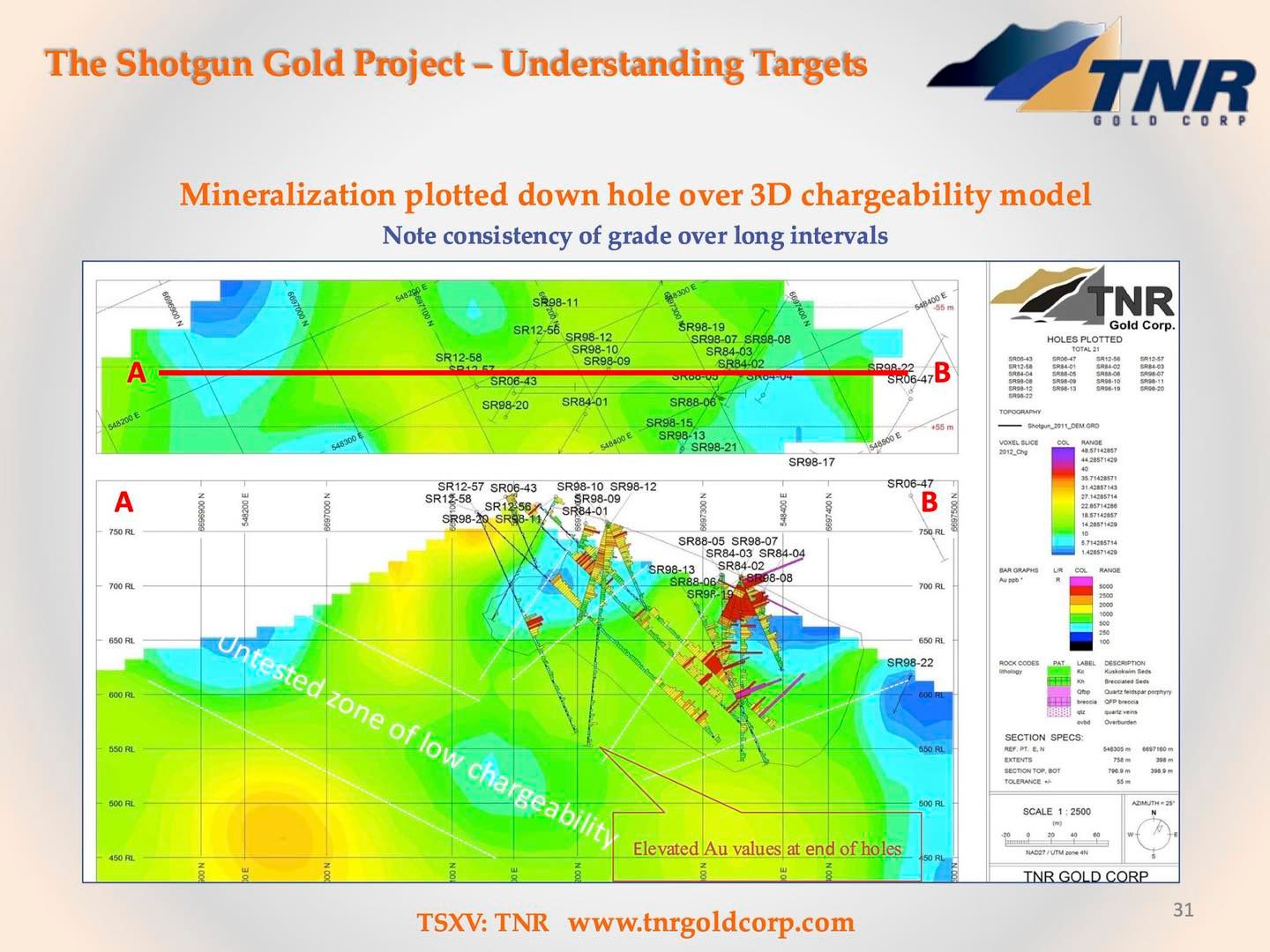Click the SR98-15 drill hole label
This screenshot has width=1270, height=952.
(x=669, y=423)
